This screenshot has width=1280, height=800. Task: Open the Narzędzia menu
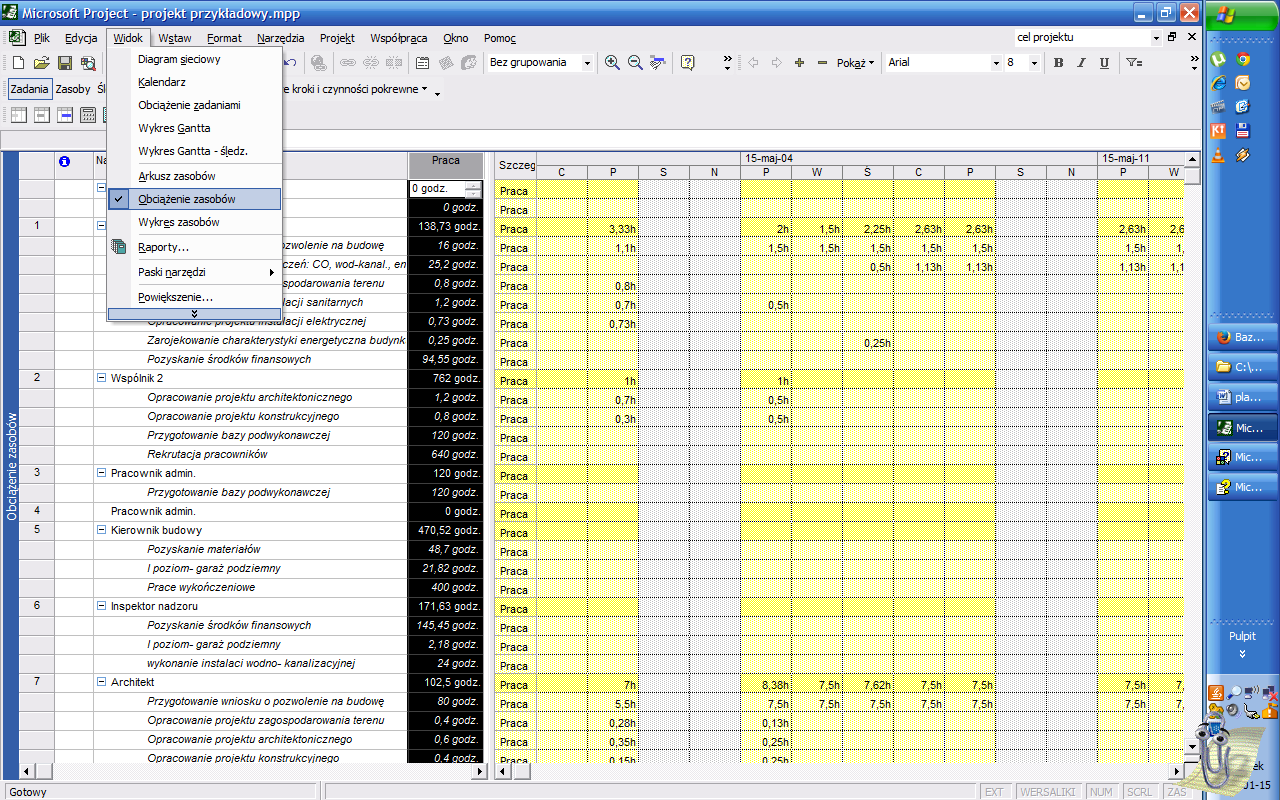coord(280,38)
